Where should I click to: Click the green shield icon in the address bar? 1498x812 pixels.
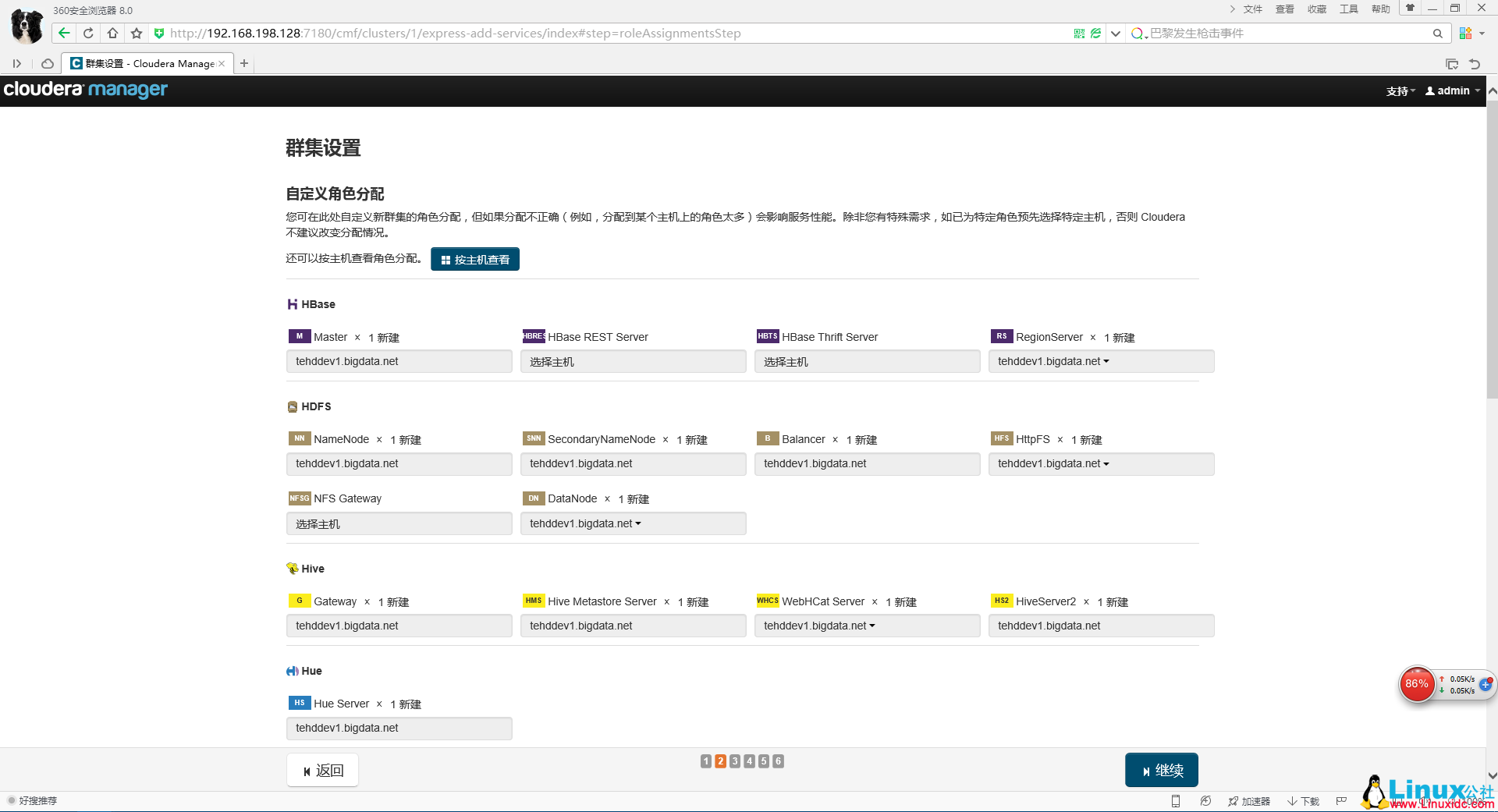(158, 34)
